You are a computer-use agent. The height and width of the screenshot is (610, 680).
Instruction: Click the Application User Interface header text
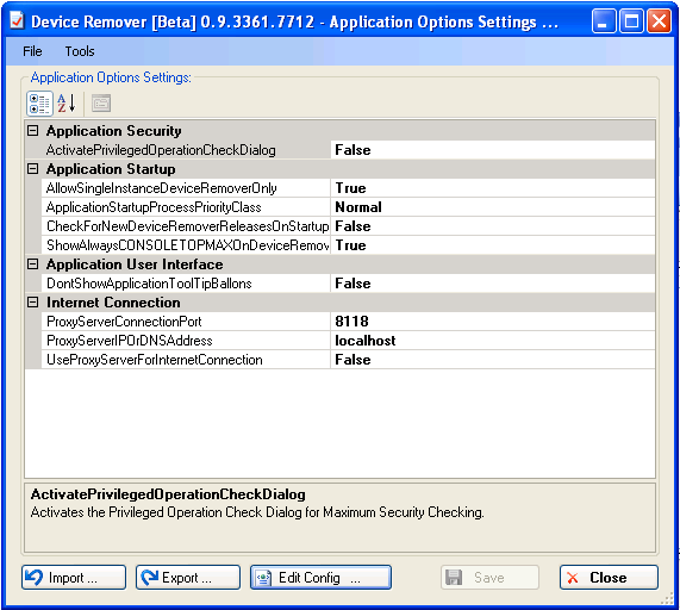point(134,264)
